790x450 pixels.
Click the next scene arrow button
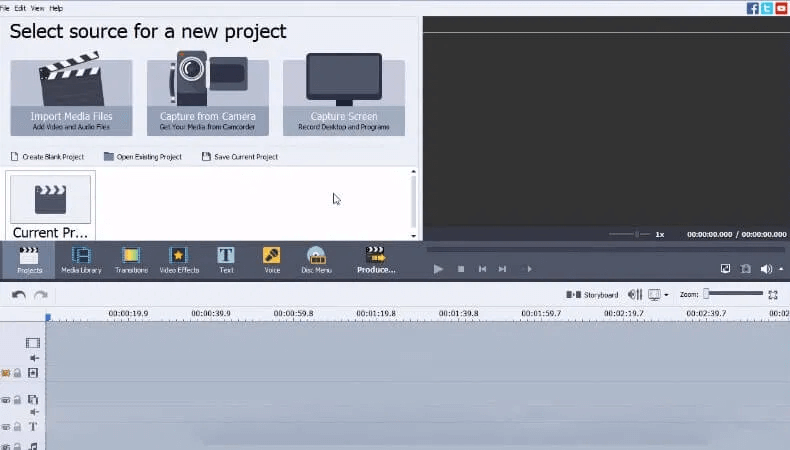pyautogui.click(x=529, y=269)
